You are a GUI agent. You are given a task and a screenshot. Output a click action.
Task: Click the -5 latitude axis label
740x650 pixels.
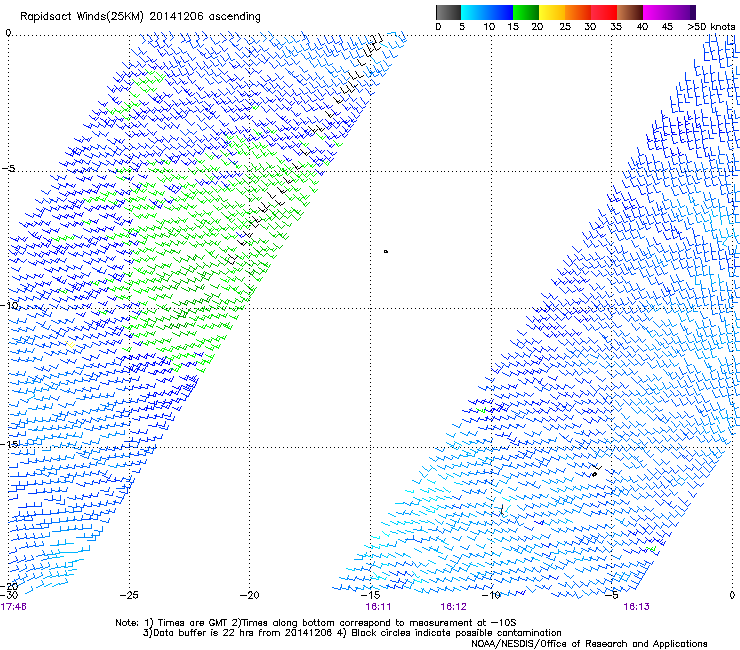pyautogui.click(x=8, y=169)
